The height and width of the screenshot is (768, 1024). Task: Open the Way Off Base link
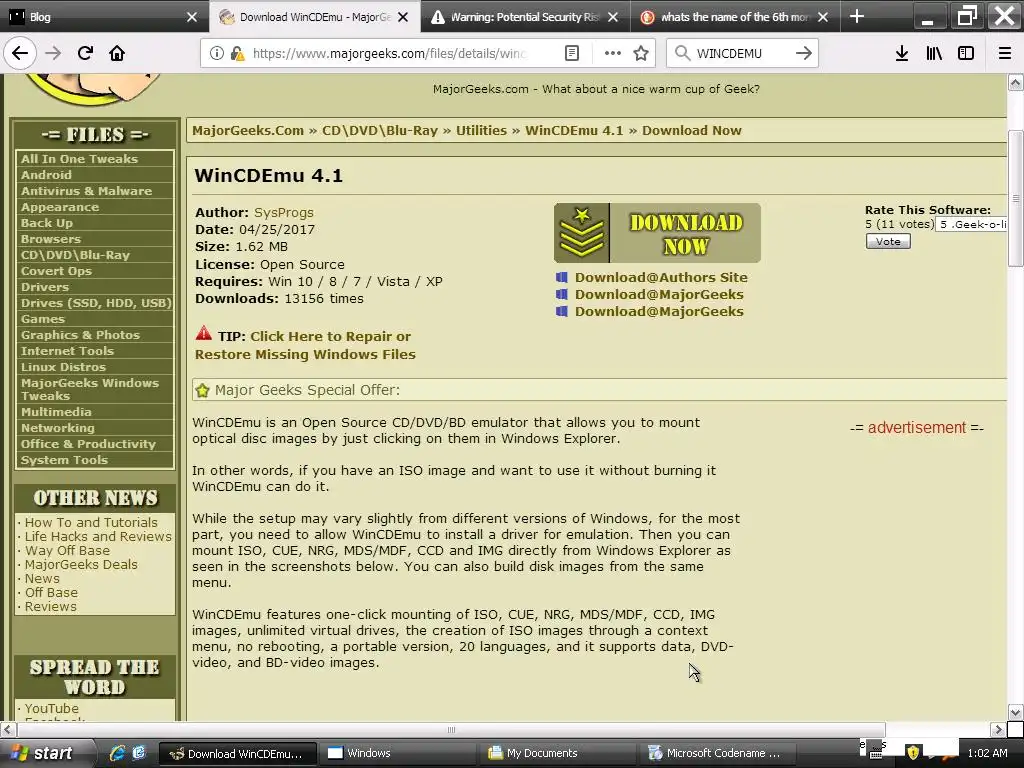tap(67, 551)
